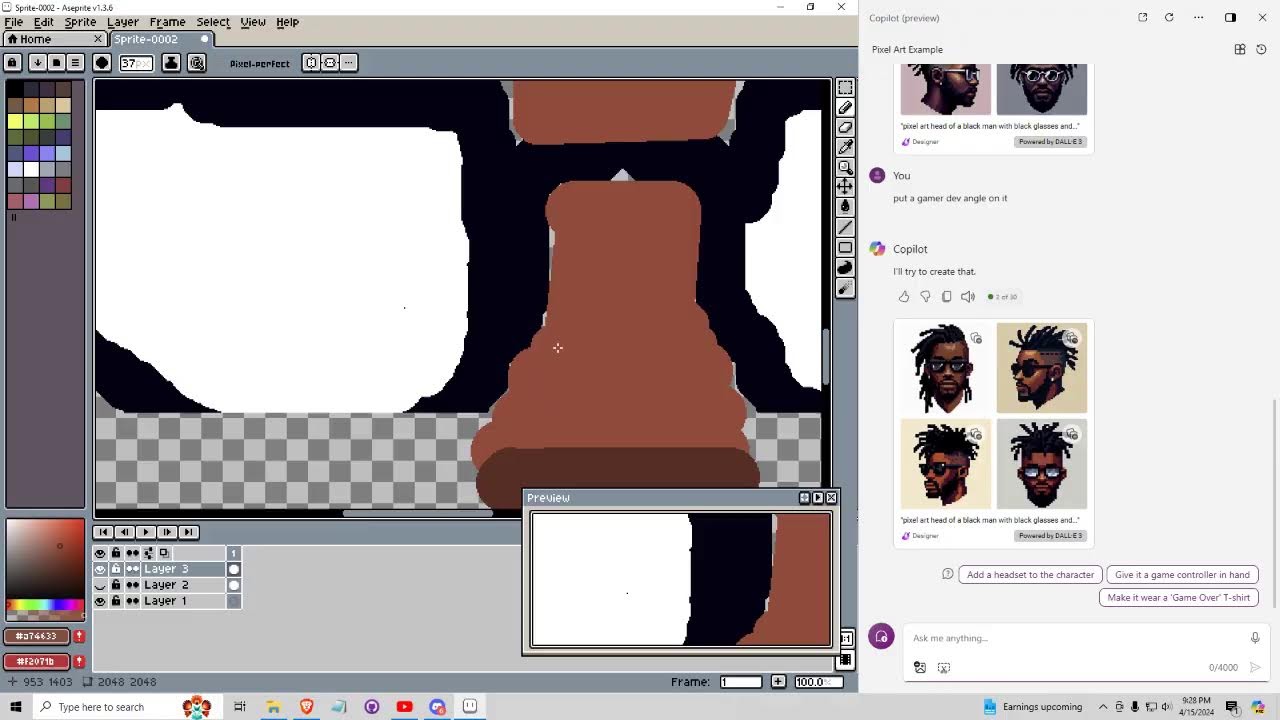The image size is (1280, 720).
Task: Select the Move tool
Action: 845,187
